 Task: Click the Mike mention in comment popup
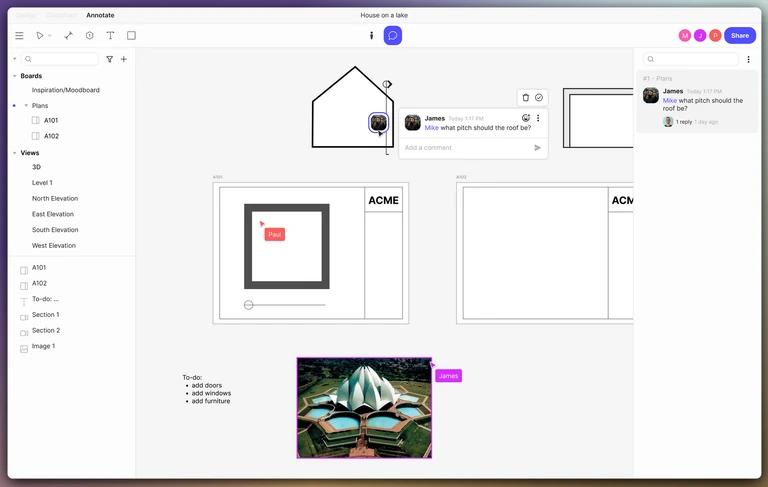(432, 128)
